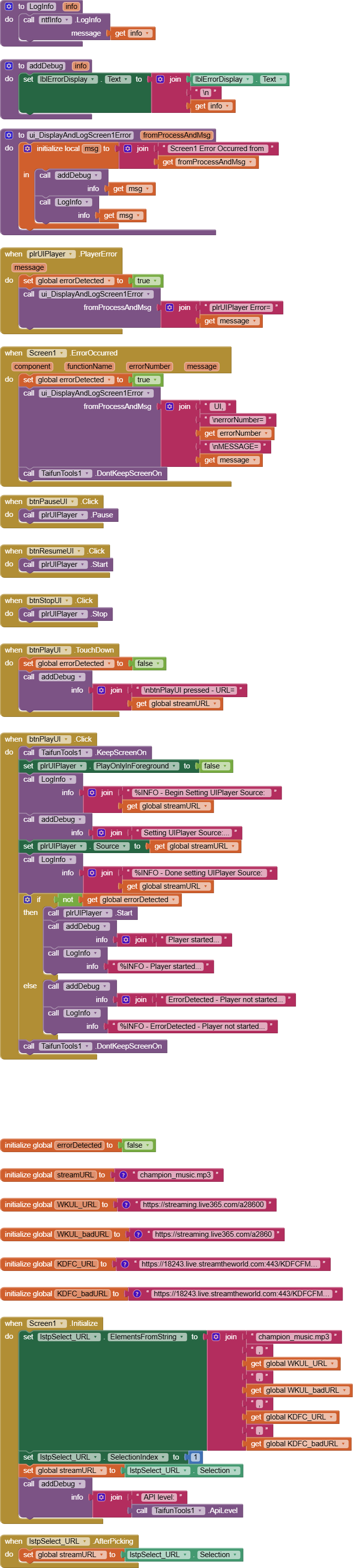
Task: Select the when btnStopUI.Click event block
Action: [x=12, y=601]
